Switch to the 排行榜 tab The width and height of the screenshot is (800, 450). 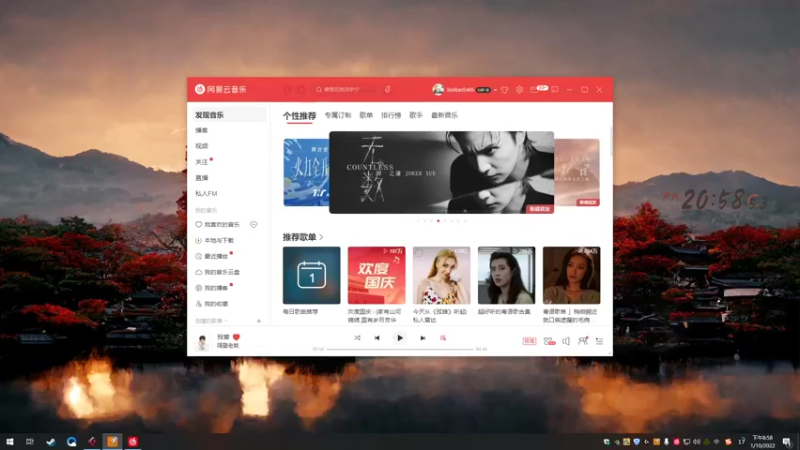pyautogui.click(x=391, y=115)
